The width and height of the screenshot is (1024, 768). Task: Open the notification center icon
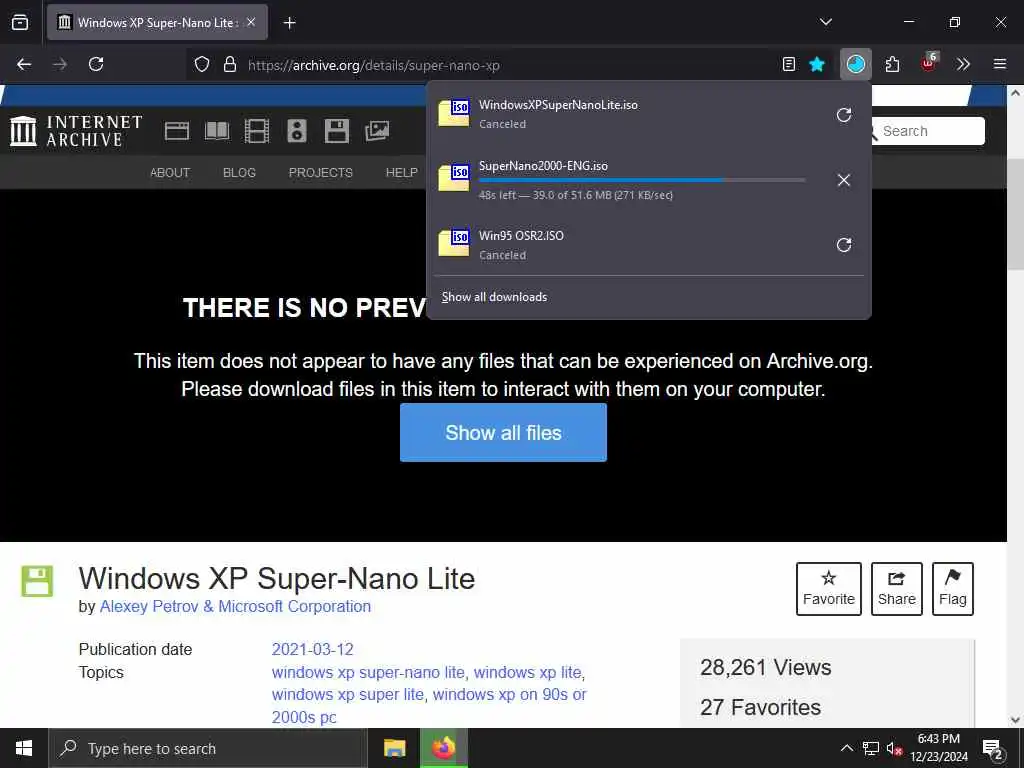[993, 750]
